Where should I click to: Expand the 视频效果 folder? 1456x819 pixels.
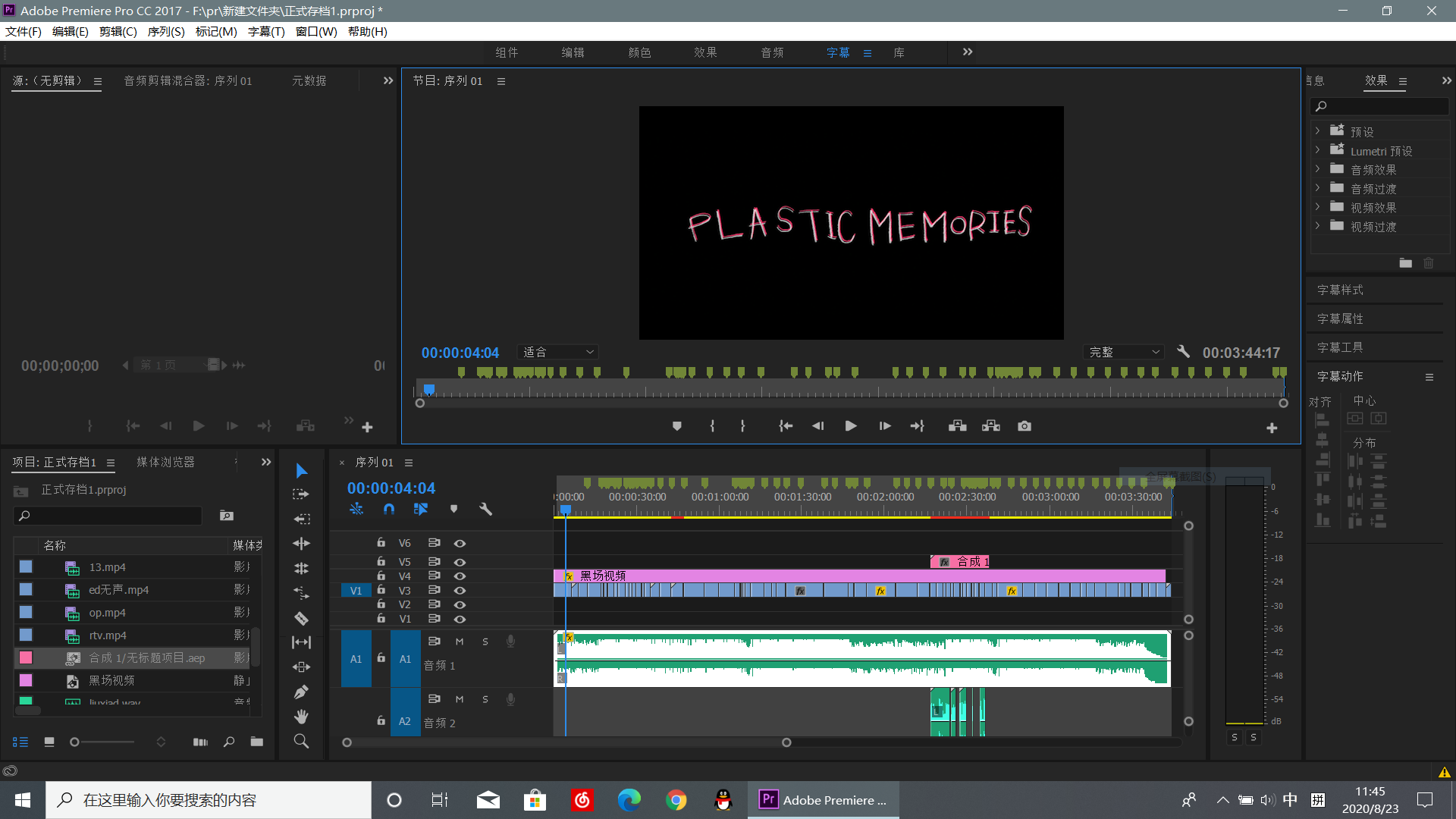coord(1317,207)
